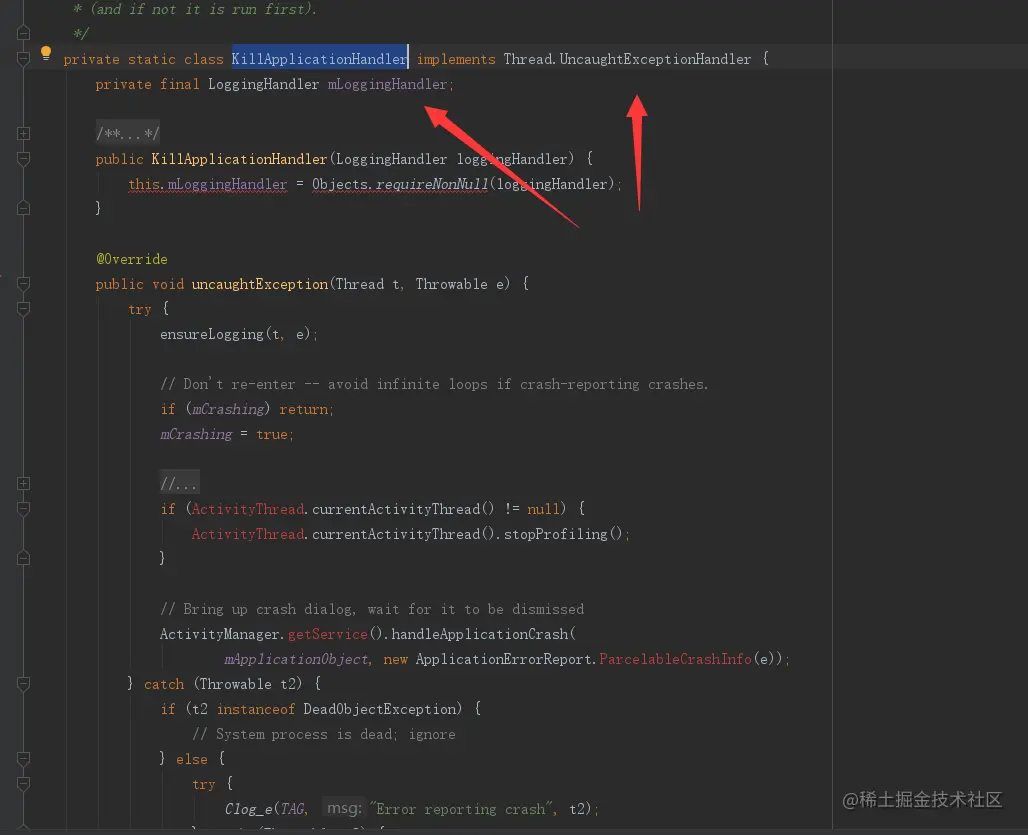Click the DeadObjectException class name

click(x=380, y=709)
